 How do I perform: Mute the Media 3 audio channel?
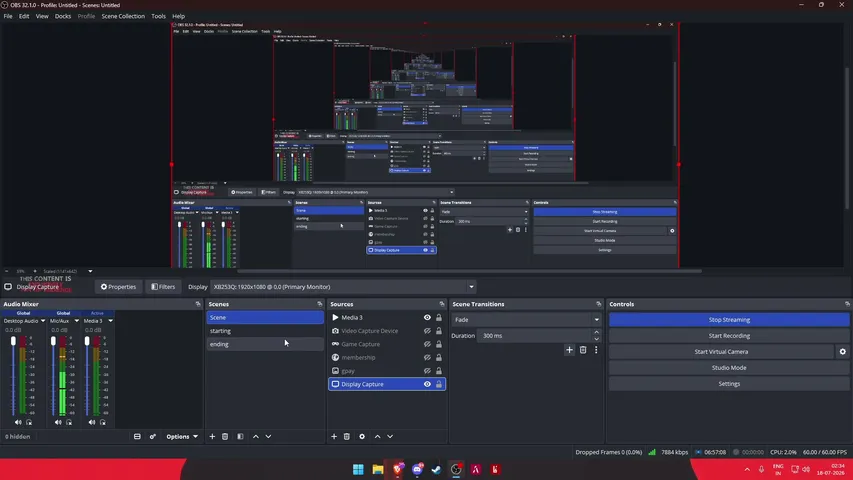coord(92,422)
